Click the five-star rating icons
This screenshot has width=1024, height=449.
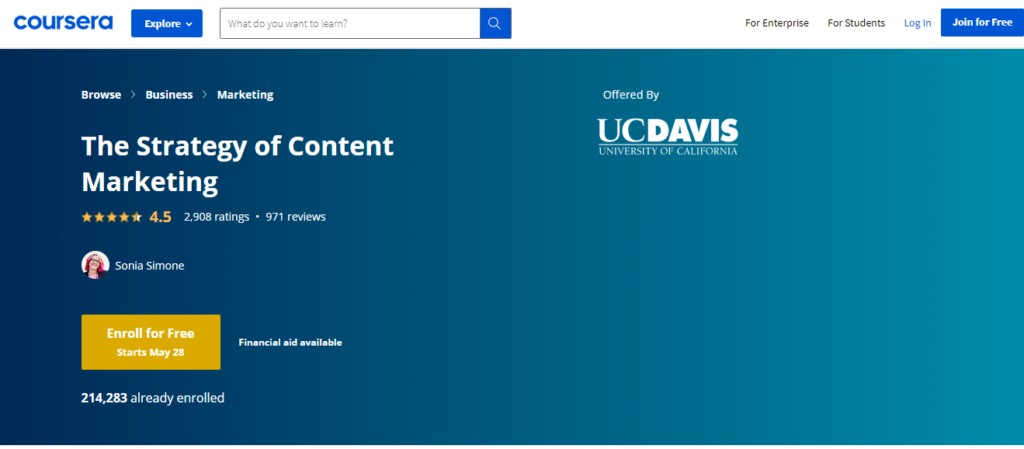tap(112, 217)
